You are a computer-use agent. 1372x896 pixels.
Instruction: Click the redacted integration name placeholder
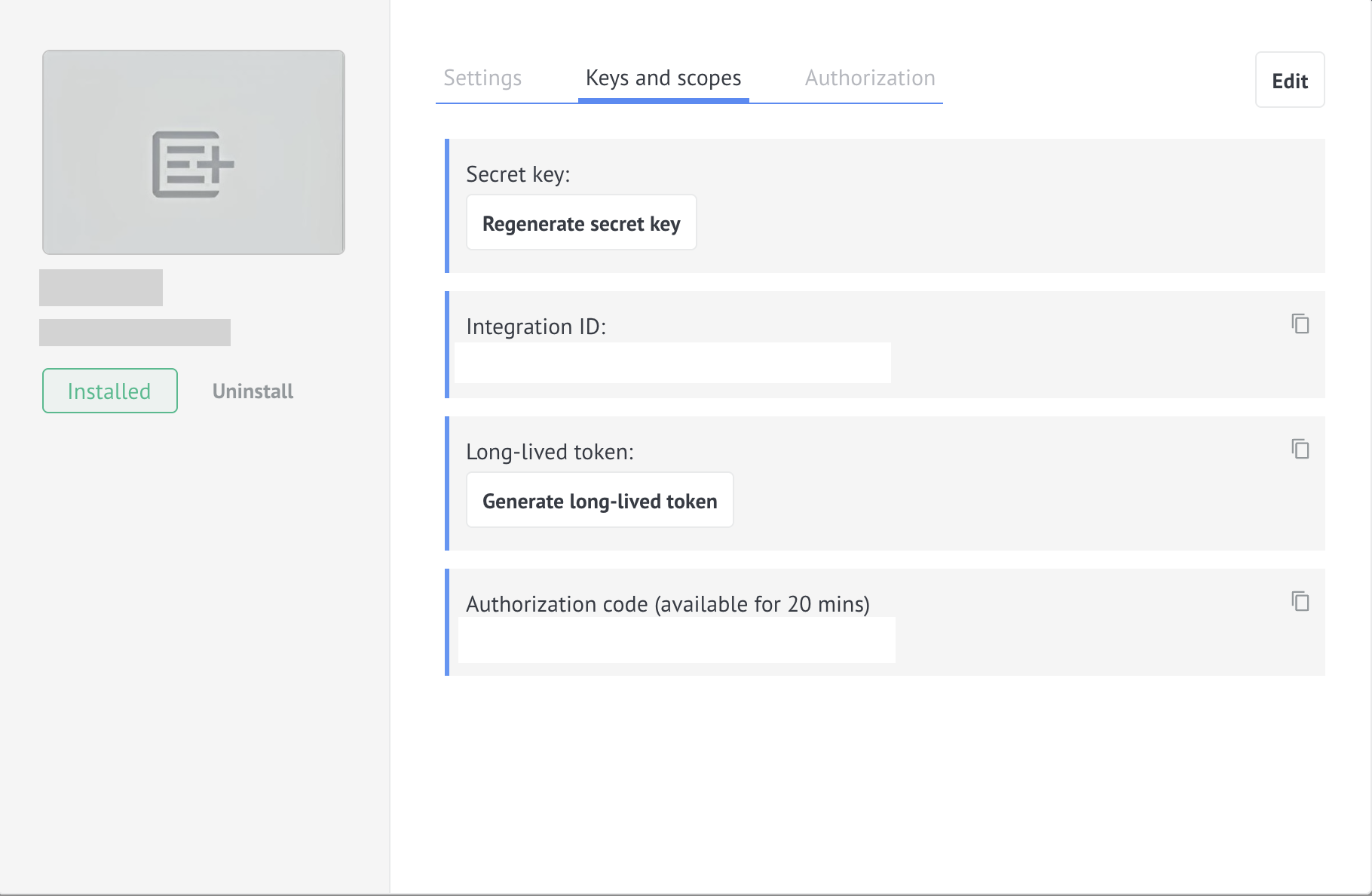point(101,287)
